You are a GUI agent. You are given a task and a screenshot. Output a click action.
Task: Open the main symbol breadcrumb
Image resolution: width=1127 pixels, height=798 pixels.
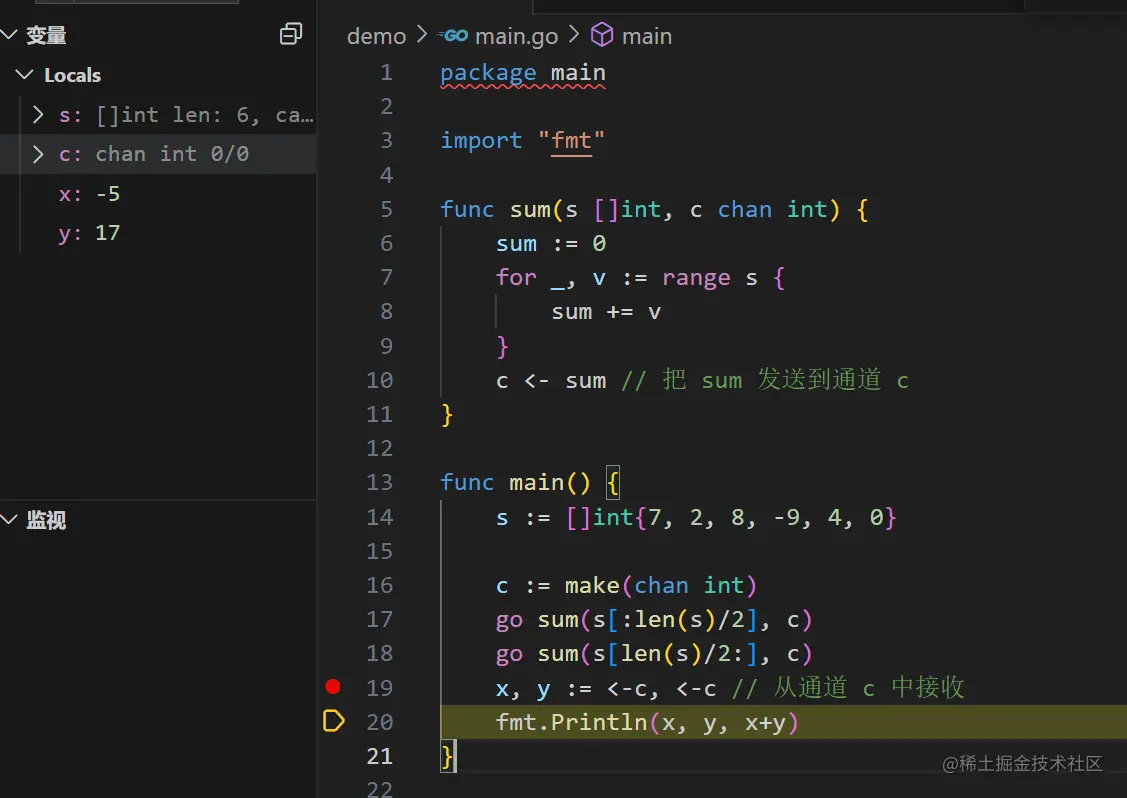(647, 36)
